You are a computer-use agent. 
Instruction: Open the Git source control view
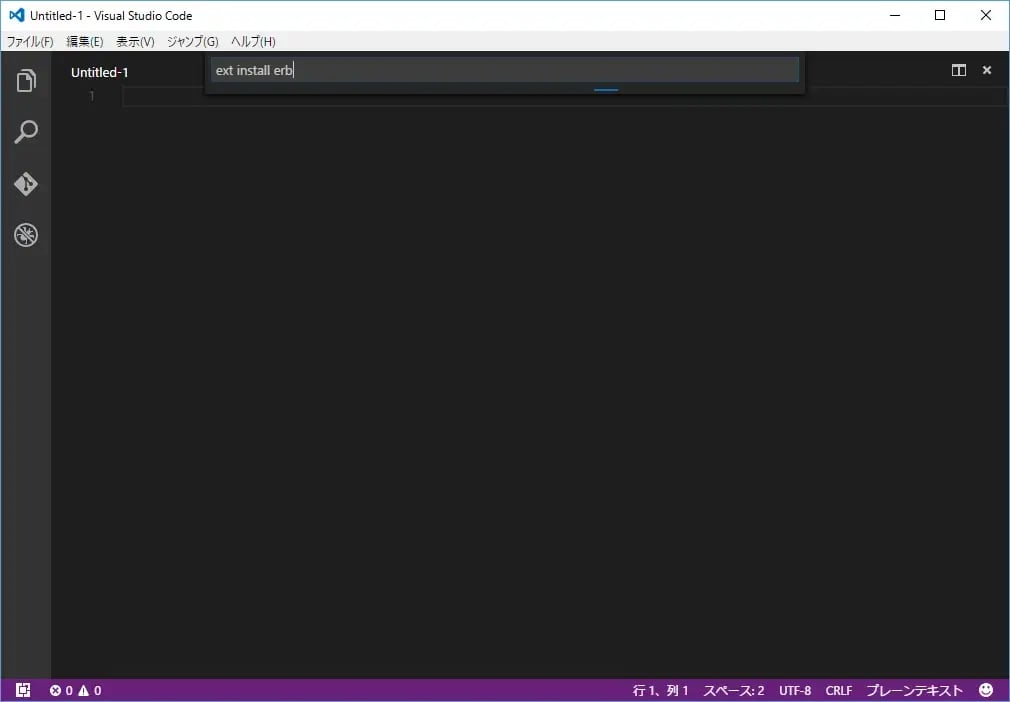[x=26, y=184]
